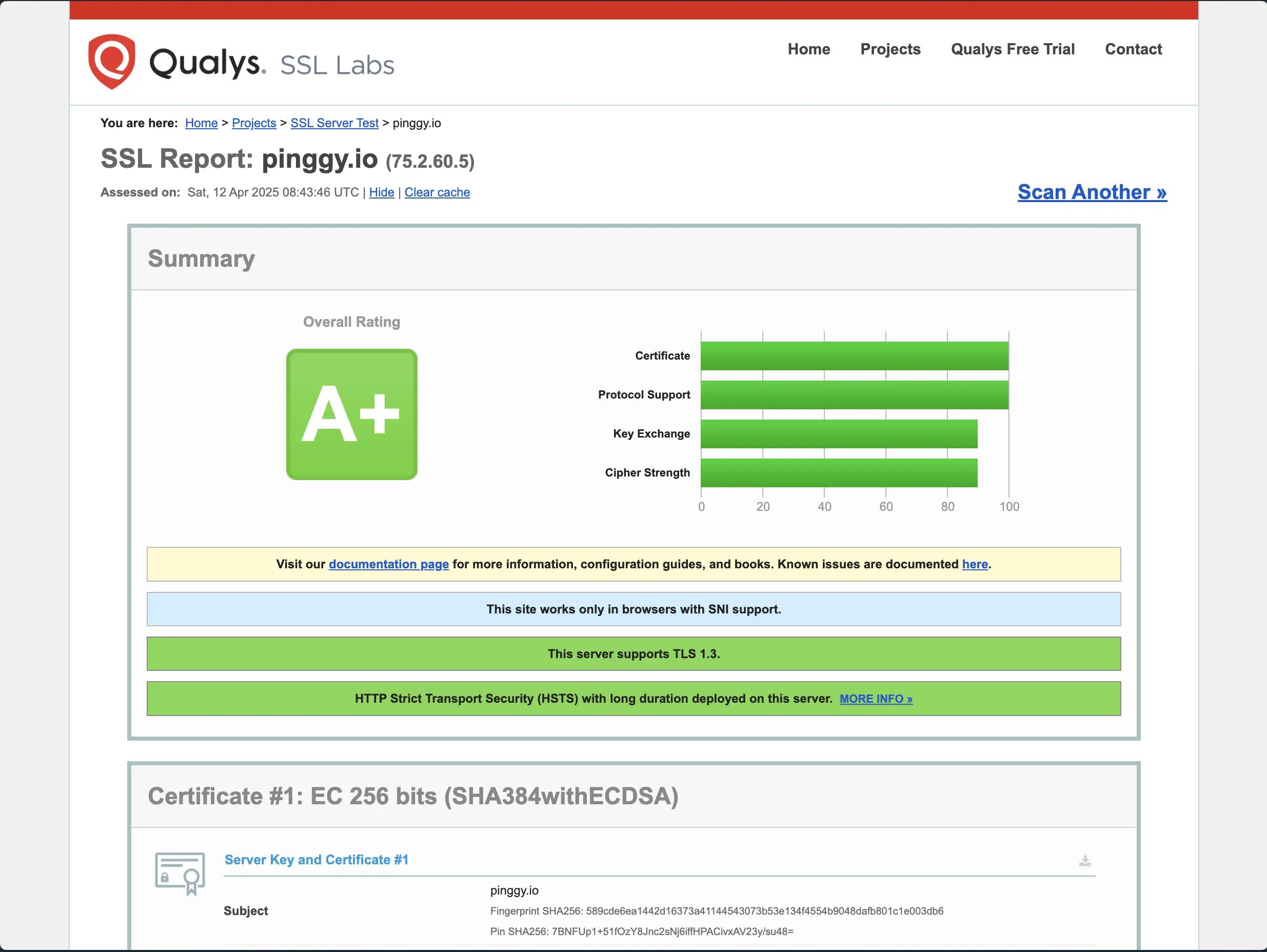Open Qualys Free Trial menu item
The width and height of the screenshot is (1267, 952).
tap(1013, 49)
